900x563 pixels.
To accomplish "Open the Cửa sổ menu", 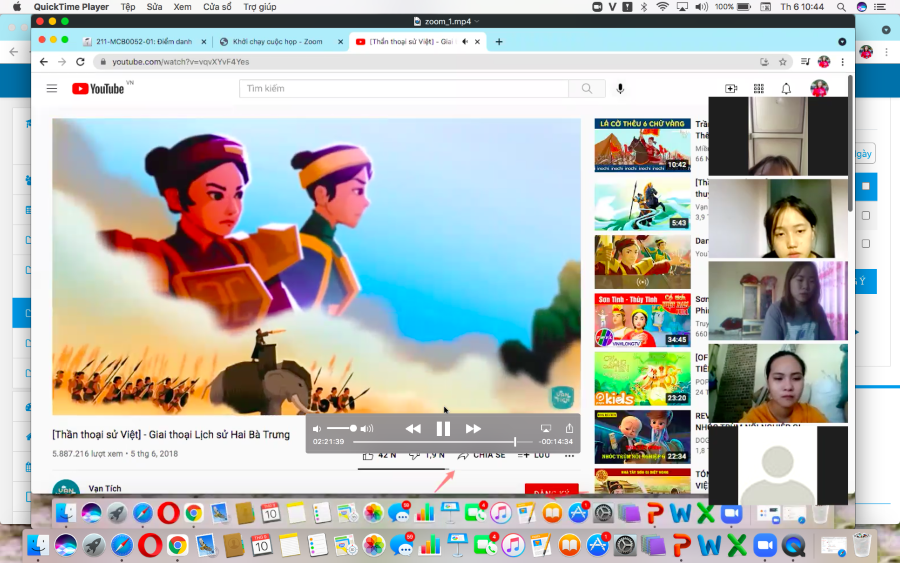I will 218,7.
